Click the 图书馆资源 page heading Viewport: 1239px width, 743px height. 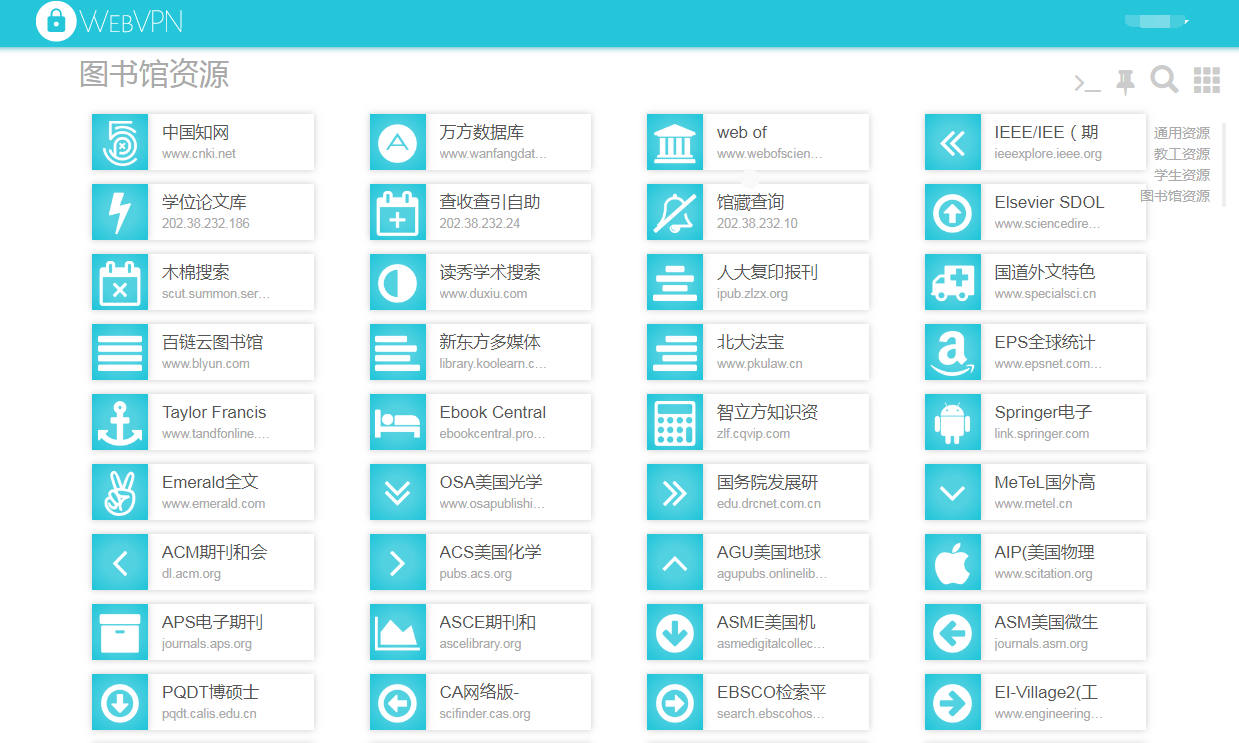(x=154, y=73)
